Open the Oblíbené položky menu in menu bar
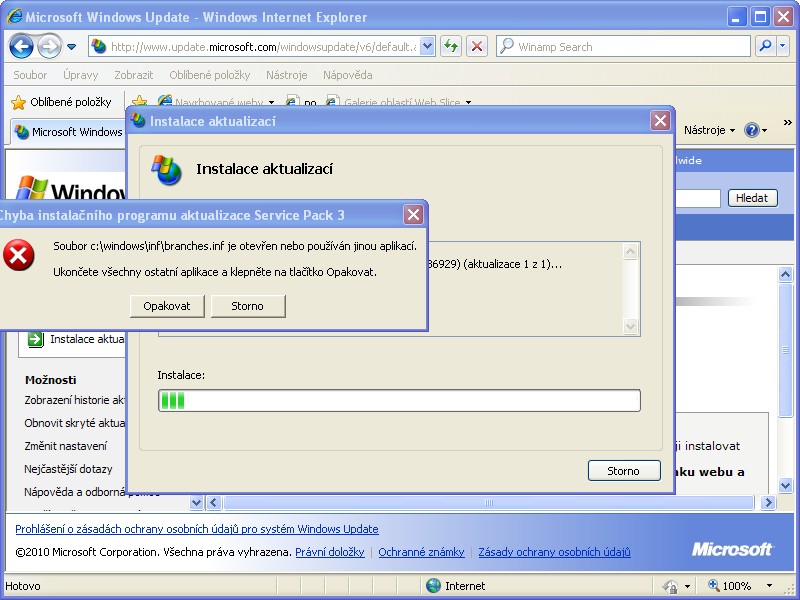 pos(210,75)
